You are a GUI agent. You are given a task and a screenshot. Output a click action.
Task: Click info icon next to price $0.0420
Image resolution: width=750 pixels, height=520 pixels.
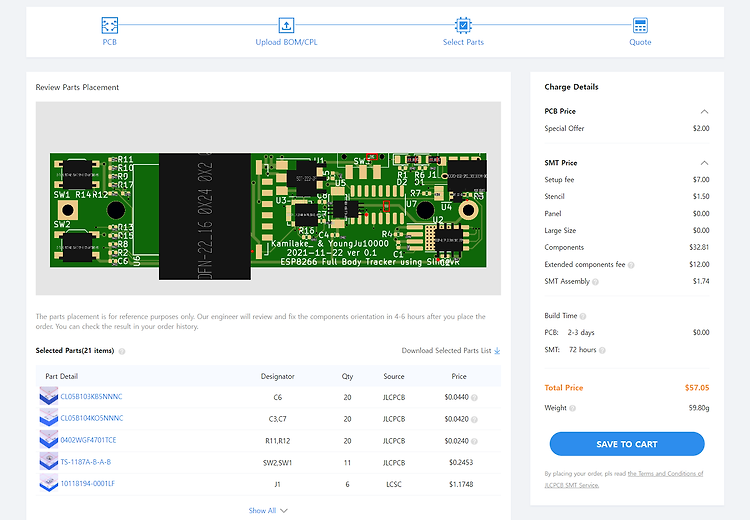tap(474, 420)
